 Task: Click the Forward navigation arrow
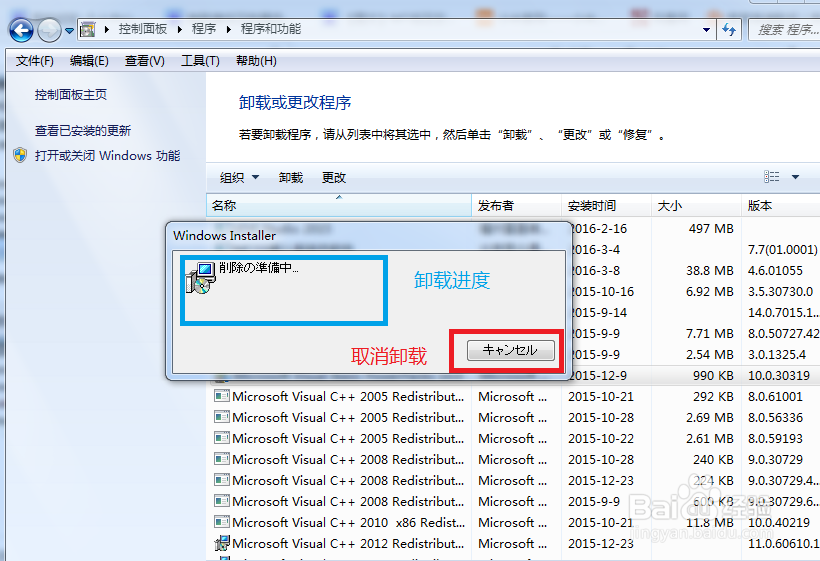point(49,30)
